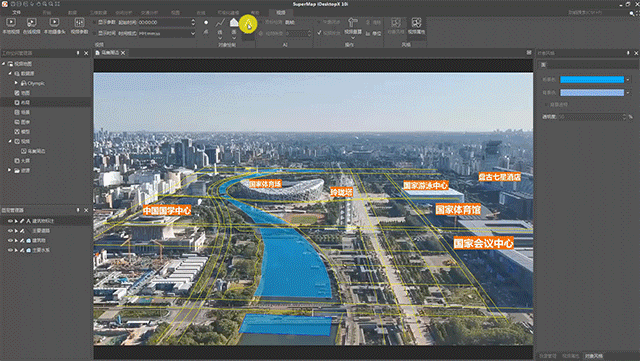Toggle editable pencil for 主要水系 layer
This screenshot has width=640, height=361.
point(22,250)
